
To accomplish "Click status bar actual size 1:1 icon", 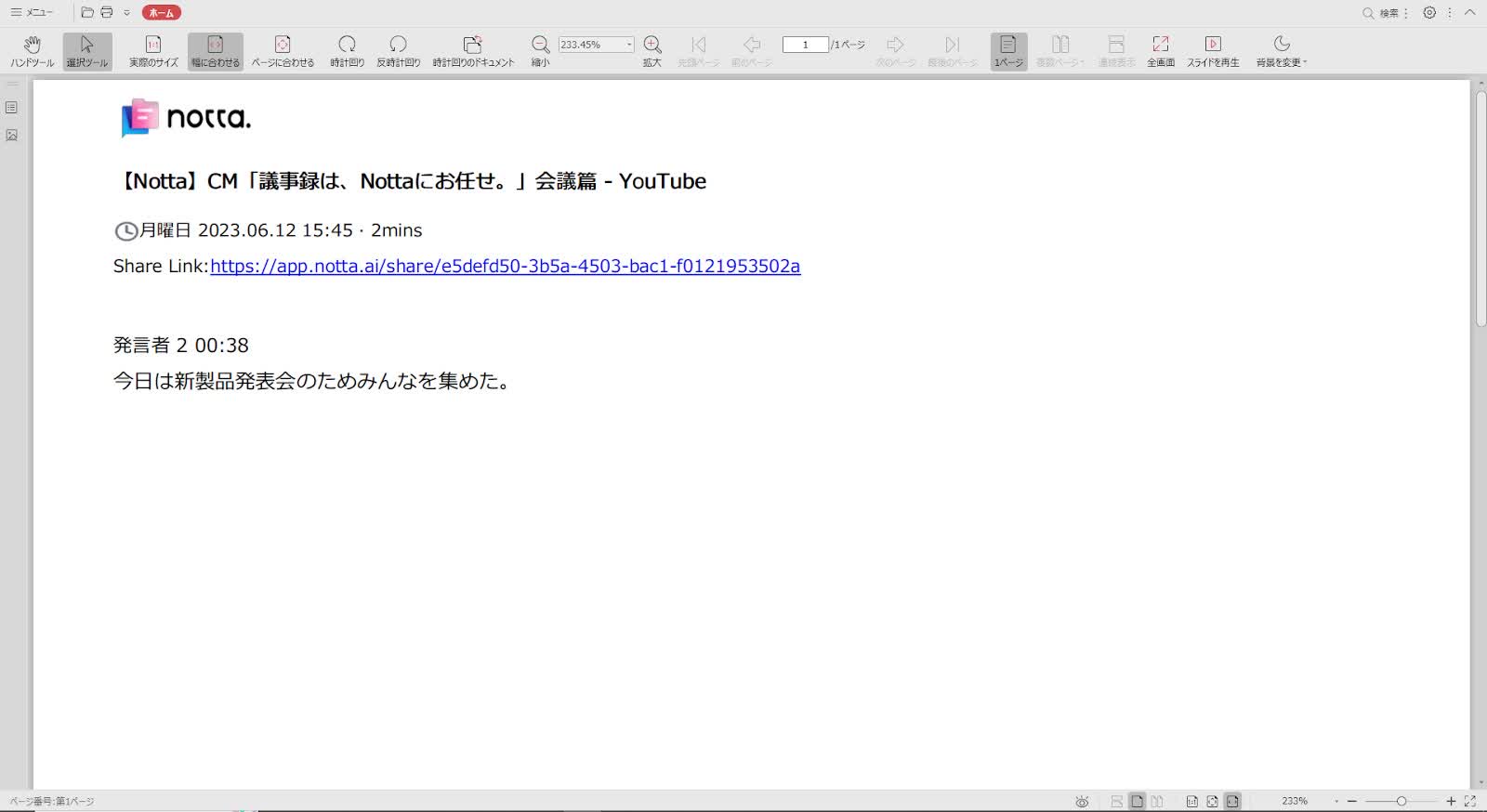I will [x=1191, y=801].
